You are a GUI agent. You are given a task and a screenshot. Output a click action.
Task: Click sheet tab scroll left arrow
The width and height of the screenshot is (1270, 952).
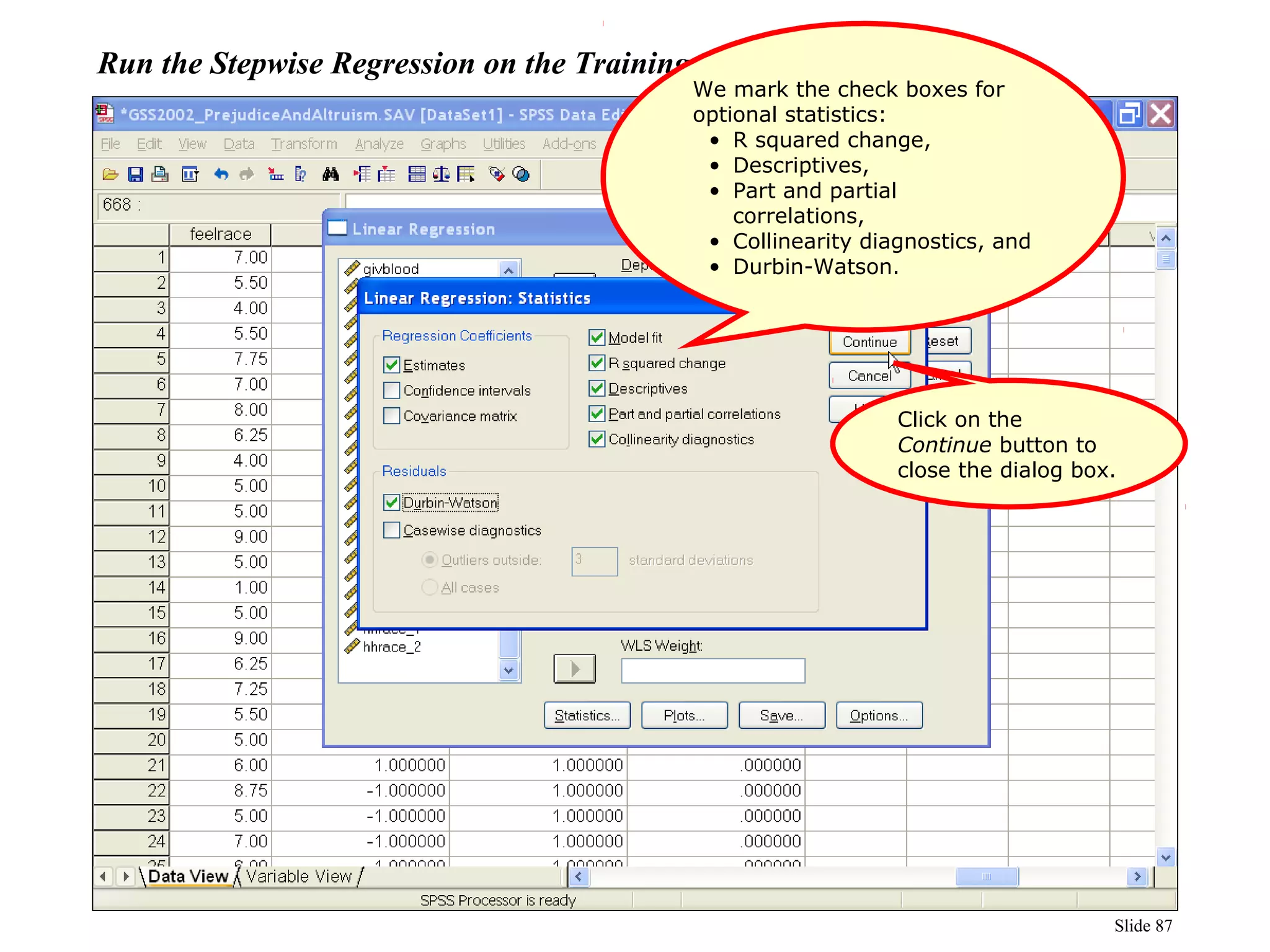pyautogui.click(x=104, y=877)
